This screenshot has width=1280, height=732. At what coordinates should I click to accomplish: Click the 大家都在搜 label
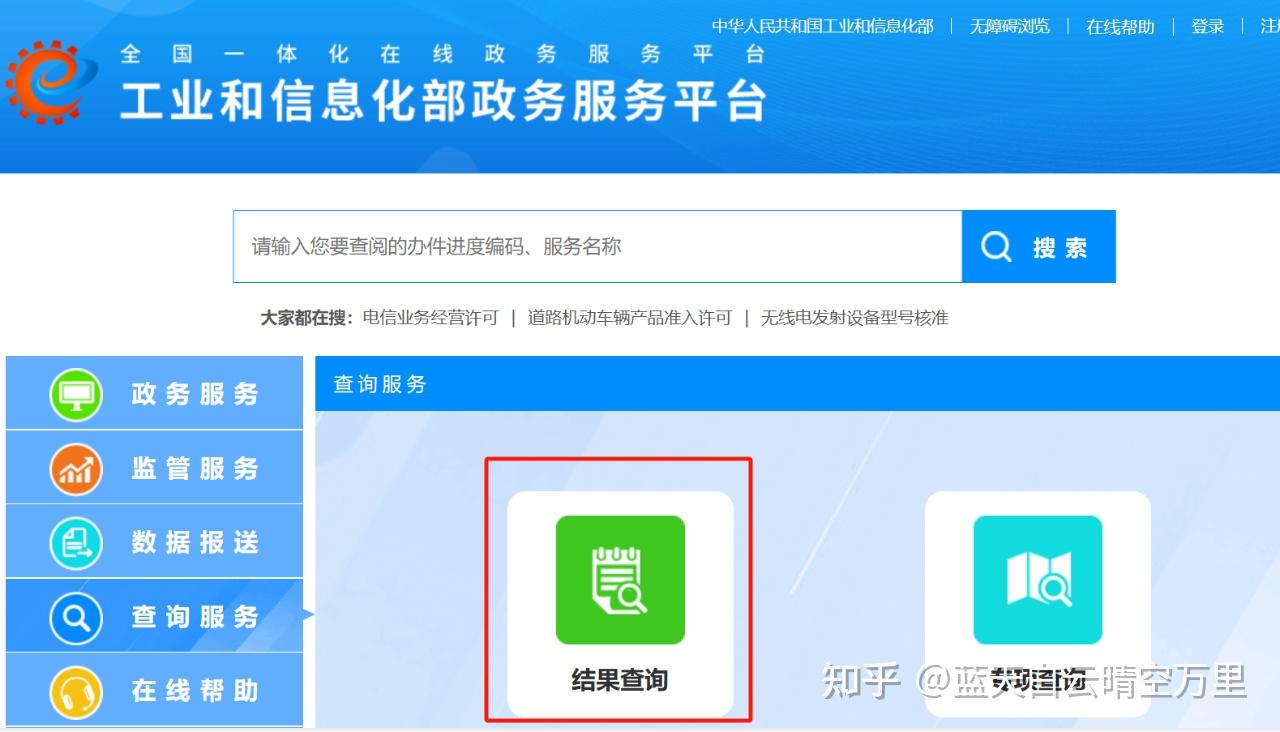click(307, 318)
